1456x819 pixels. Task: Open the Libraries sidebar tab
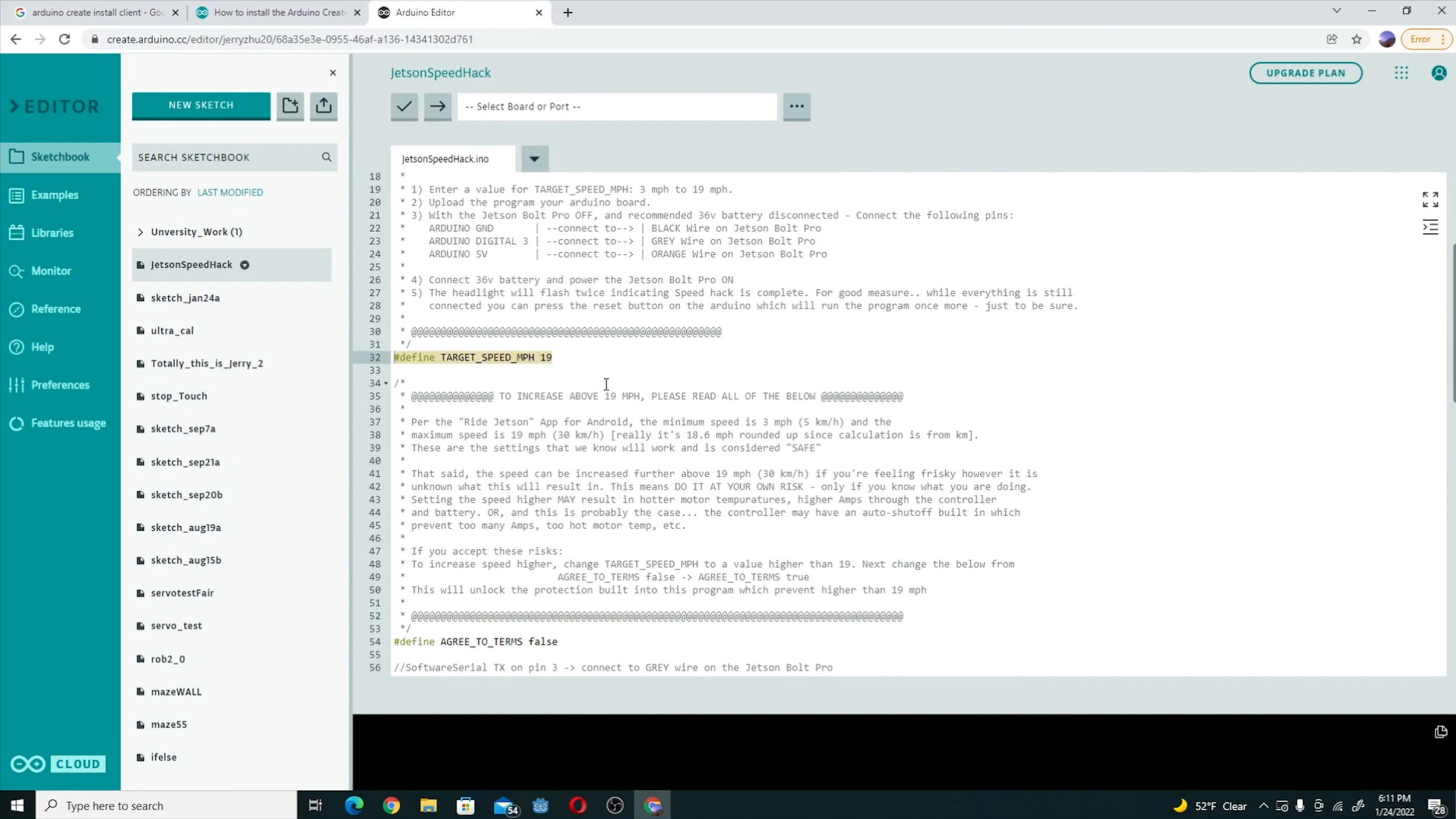[x=52, y=233]
